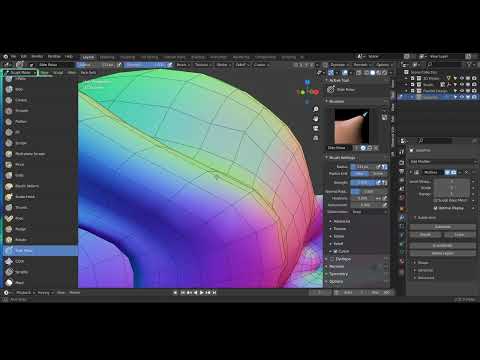Click the brush Radius slider in the sidebar

click(363, 166)
